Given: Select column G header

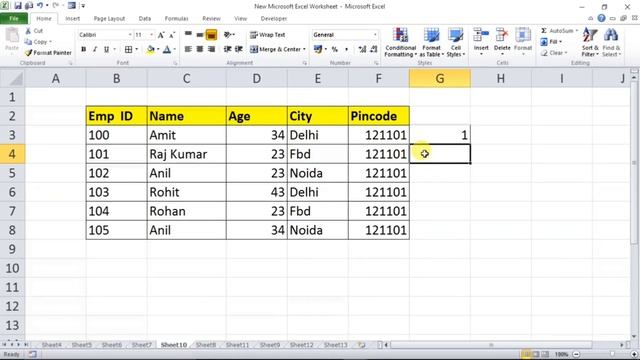Looking at the screenshot, I should (440, 78).
